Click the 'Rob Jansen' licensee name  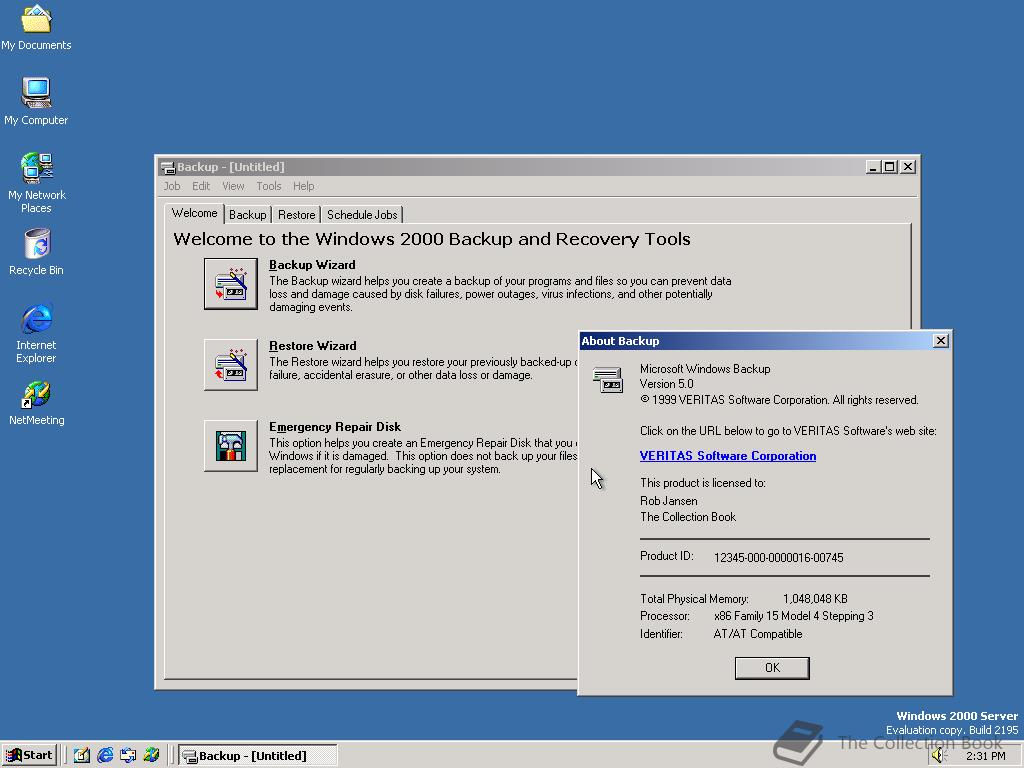tap(669, 501)
